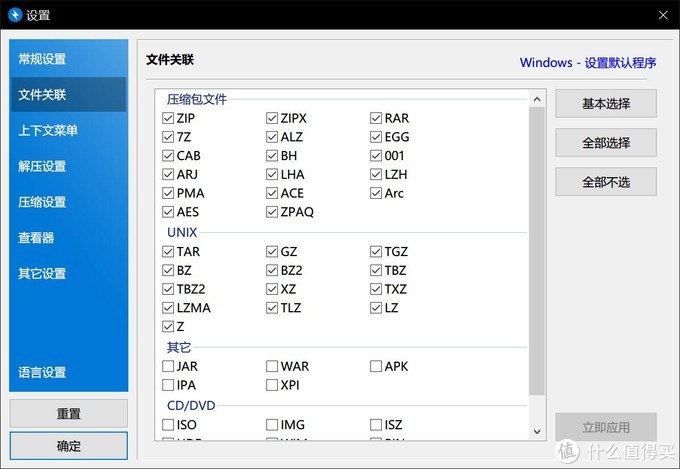Click the 全部不选 button
The width and height of the screenshot is (680, 469).
pos(606,182)
